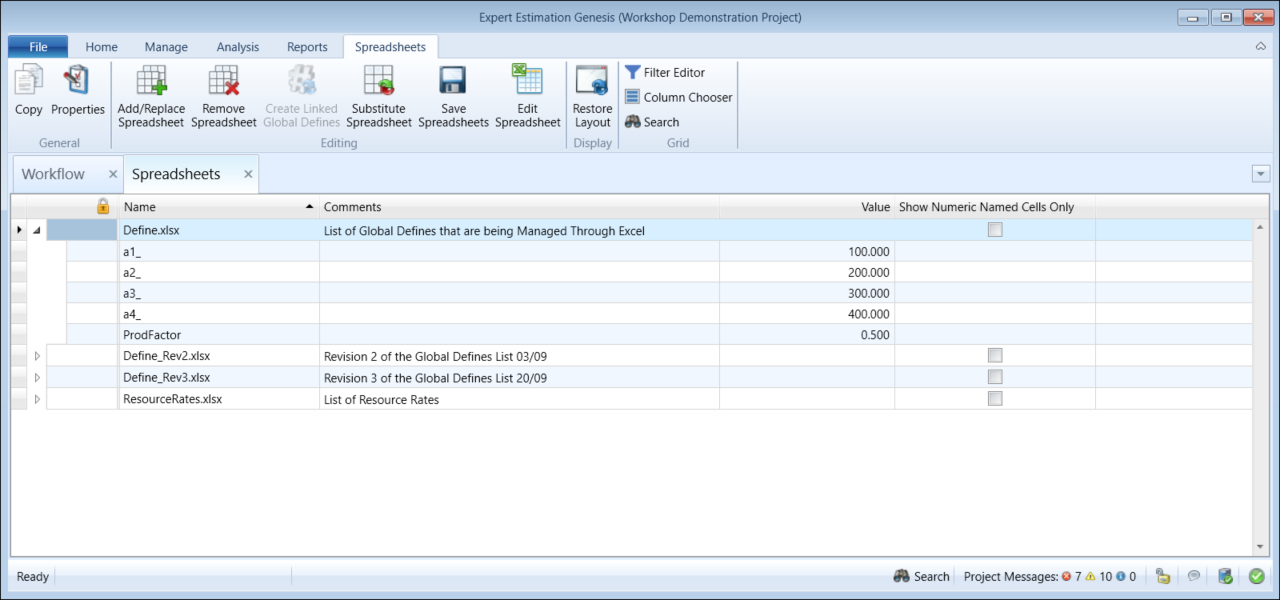
Task: Click the Add/Replace Spreadsheet icon
Action: point(151,82)
